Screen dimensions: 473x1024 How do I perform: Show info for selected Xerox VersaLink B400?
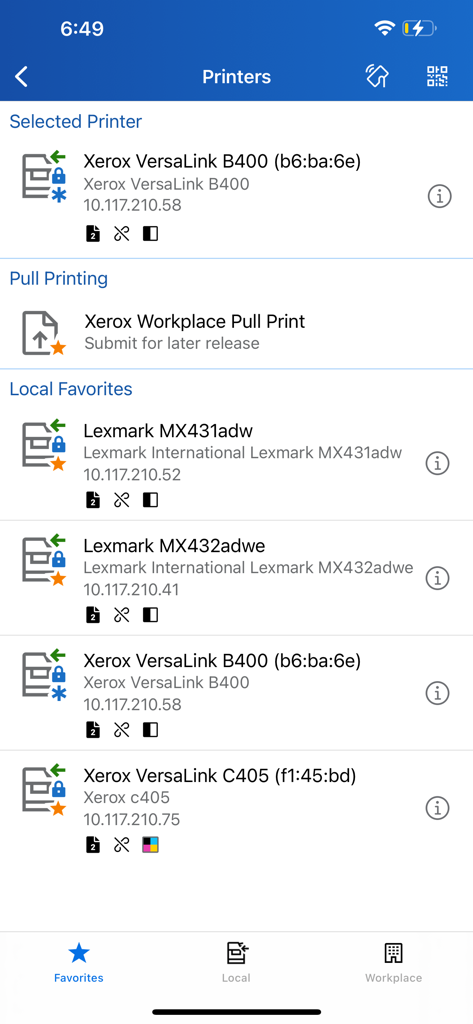tap(440, 195)
